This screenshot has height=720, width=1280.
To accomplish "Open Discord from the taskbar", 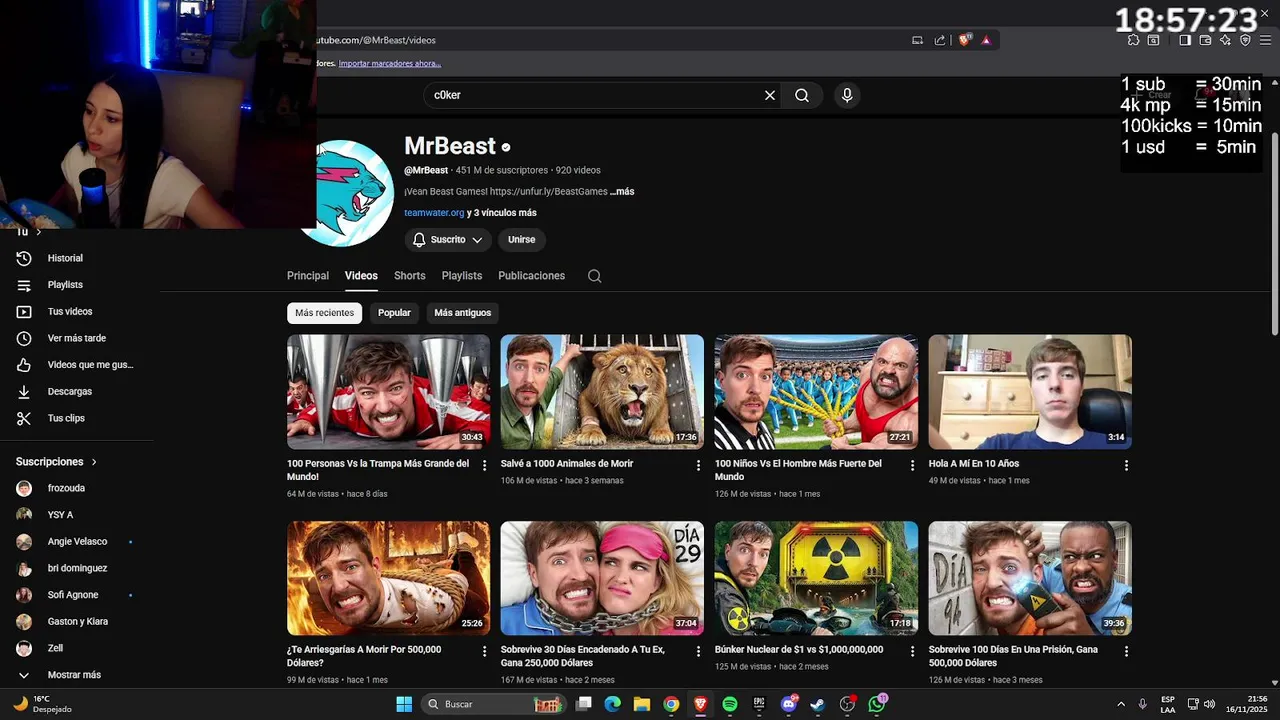I will 789,704.
